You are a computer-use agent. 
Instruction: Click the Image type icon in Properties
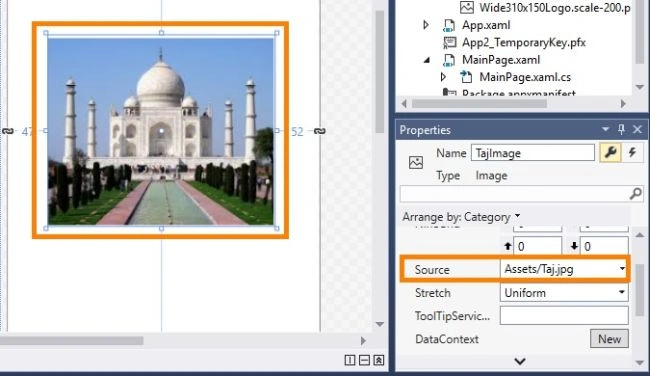416,163
